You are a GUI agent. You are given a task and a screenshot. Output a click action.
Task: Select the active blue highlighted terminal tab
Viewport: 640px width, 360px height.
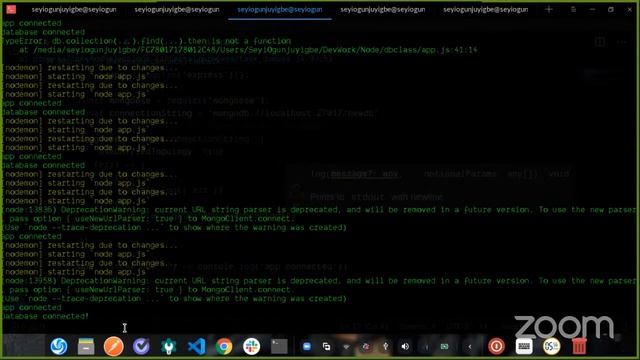[280, 9]
